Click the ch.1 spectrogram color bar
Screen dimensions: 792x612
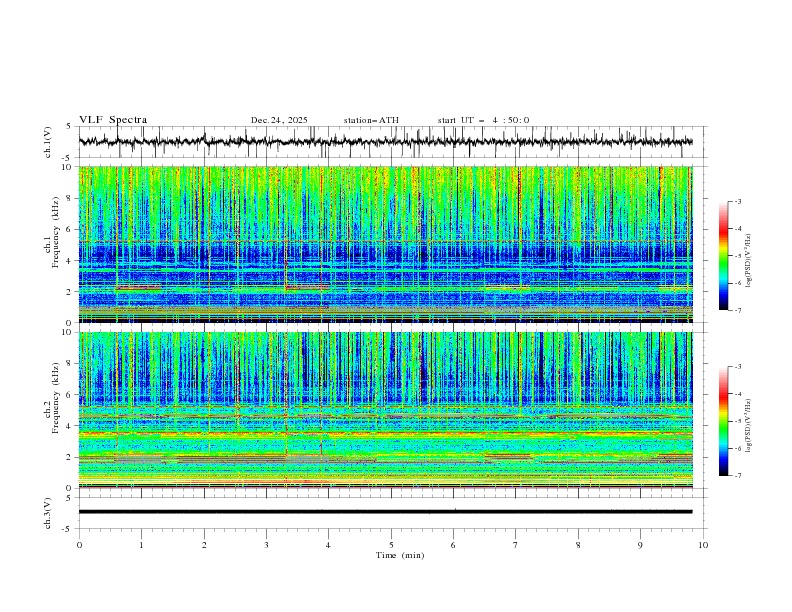[x=723, y=256]
